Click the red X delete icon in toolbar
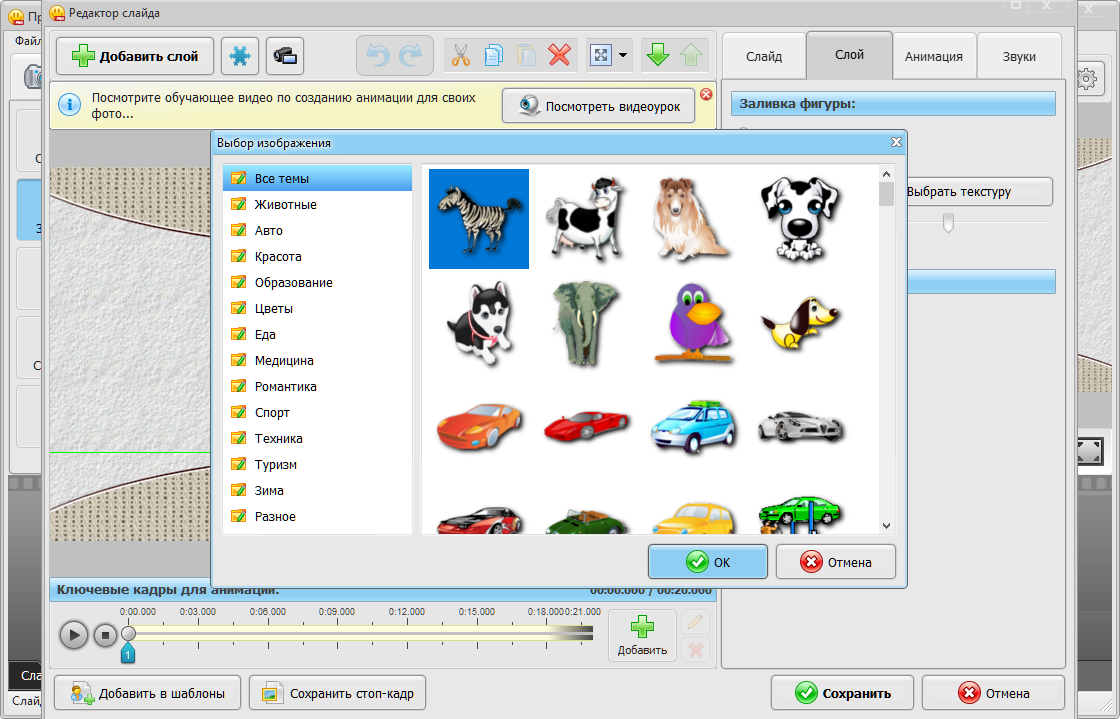 point(559,56)
